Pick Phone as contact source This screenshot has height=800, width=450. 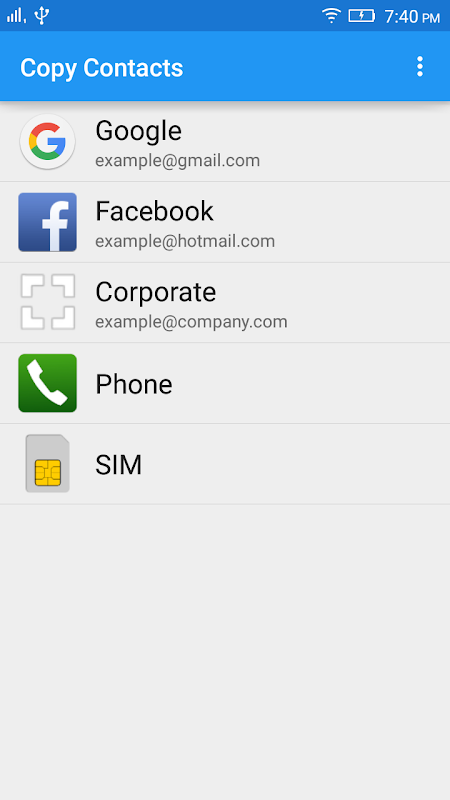pyautogui.click(x=225, y=383)
